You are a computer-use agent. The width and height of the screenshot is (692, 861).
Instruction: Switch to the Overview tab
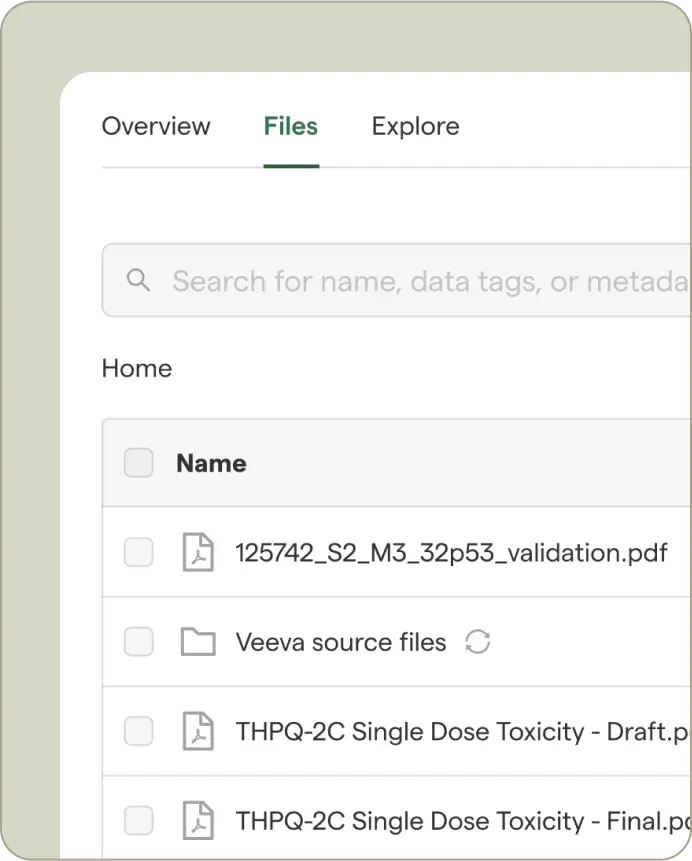point(156,127)
